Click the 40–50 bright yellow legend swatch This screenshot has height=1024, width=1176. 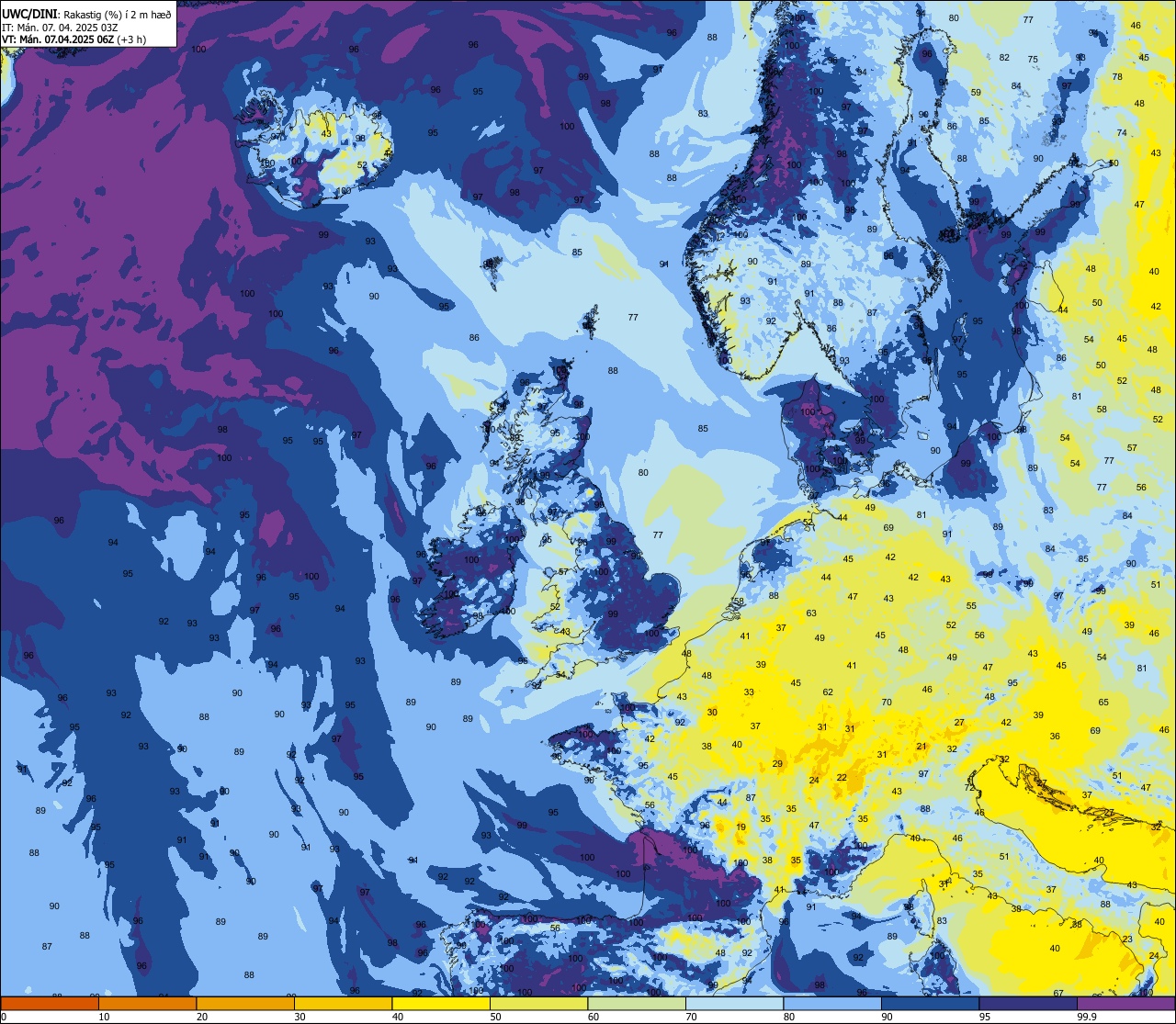click(x=441, y=1003)
